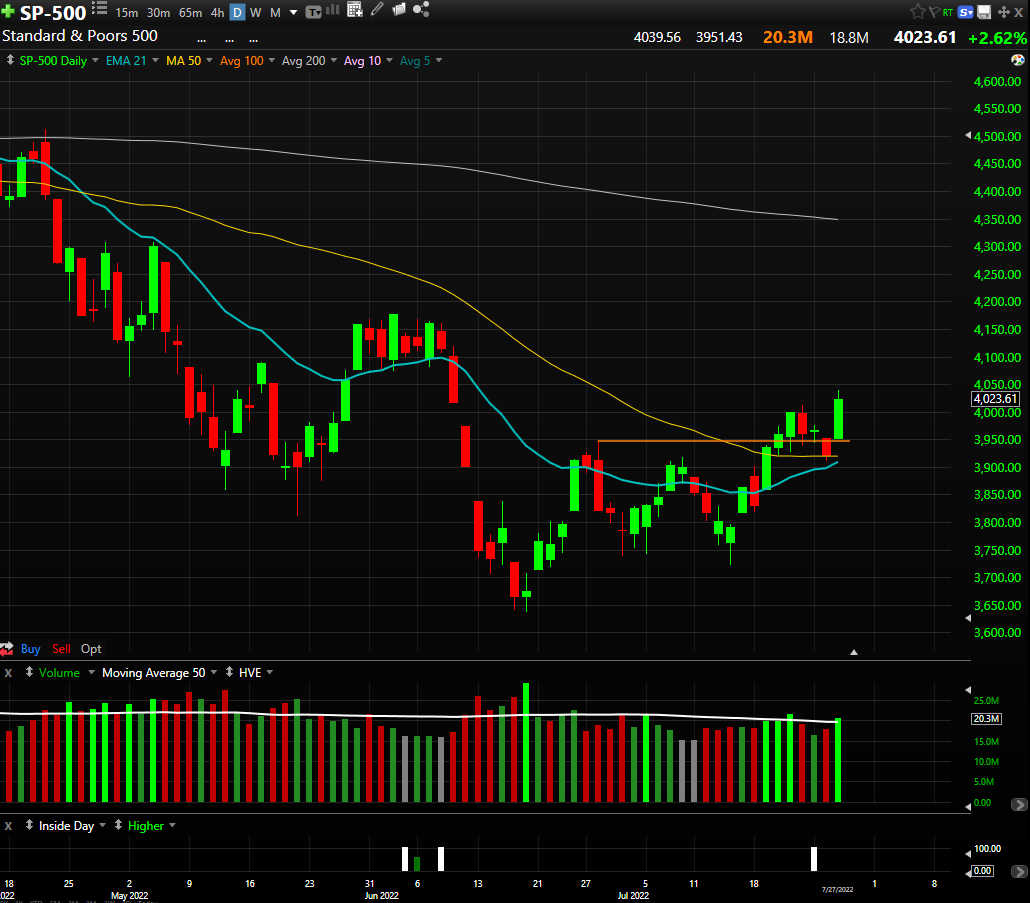Image resolution: width=1030 pixels, height=903 pixels.
Task: Click the reorder arrows next to HVE
Action: (x=229, y=672)
